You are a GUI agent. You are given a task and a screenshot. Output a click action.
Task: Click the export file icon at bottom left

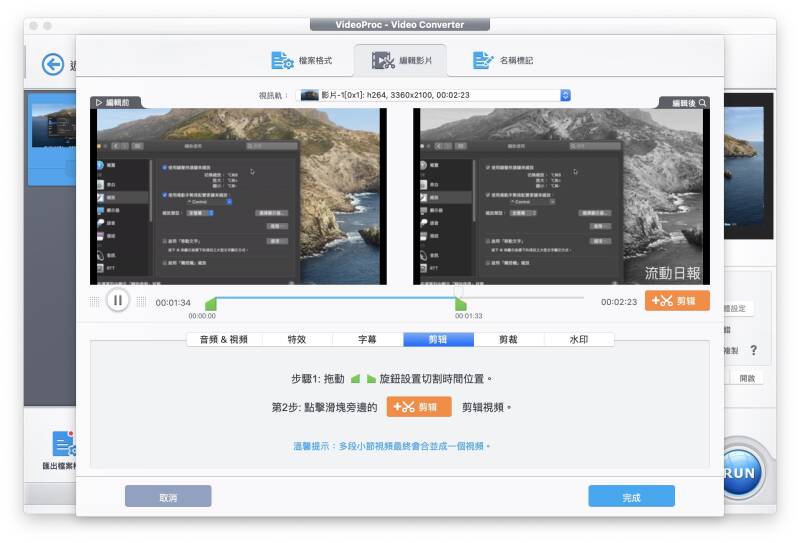[64, 444]
